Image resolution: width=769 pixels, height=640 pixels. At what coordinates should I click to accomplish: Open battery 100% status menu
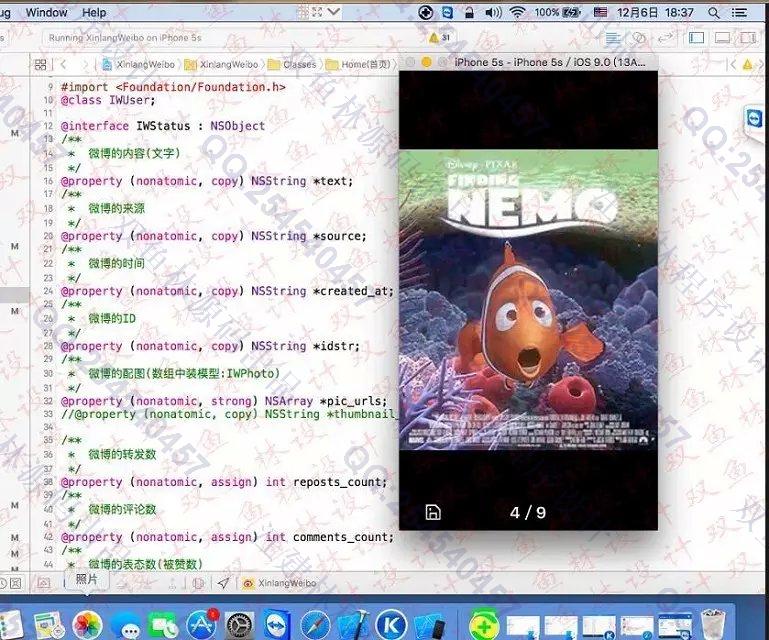[x=558, y=12]
